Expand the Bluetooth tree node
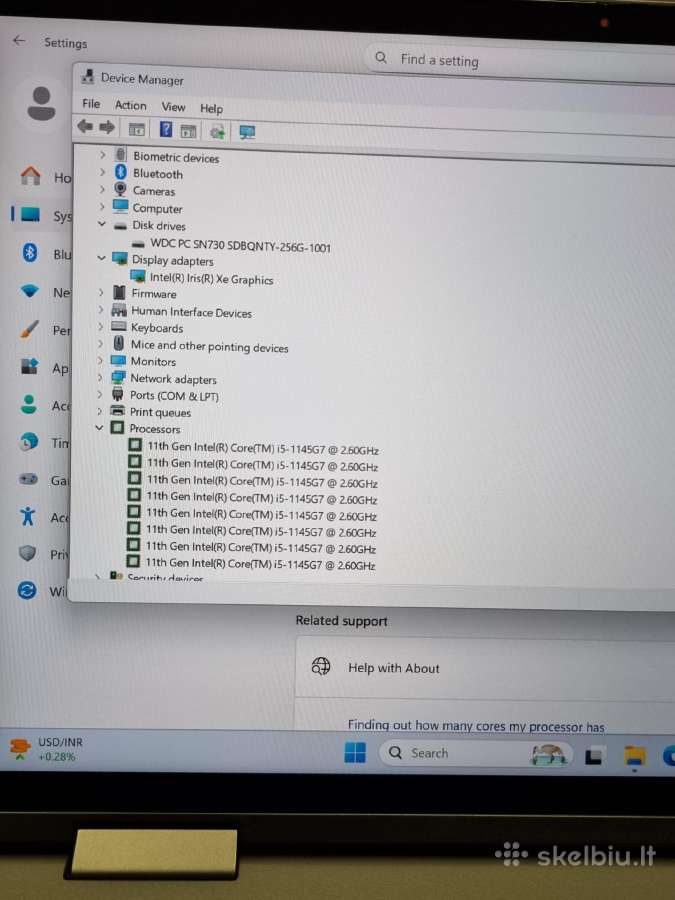This screenshot has width=675, height=900. [x=102, y=172]
